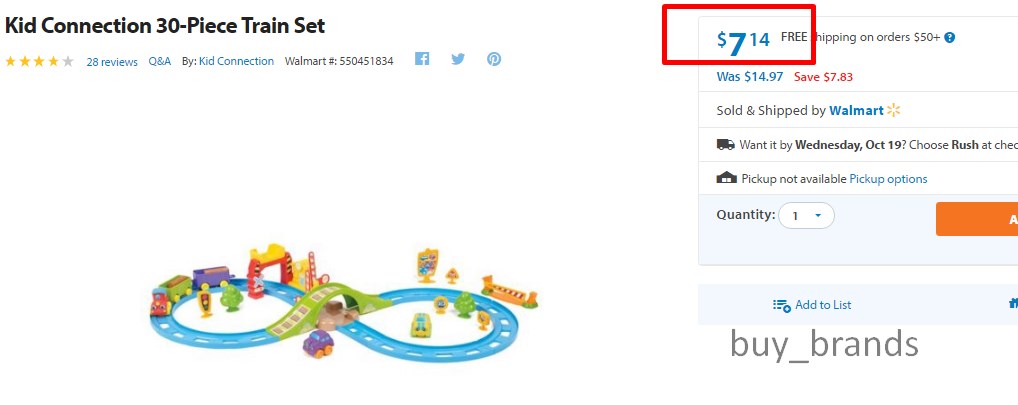1018x405 pixels.
Task: Share product via Twitter icon
Action: coord(458,59)
